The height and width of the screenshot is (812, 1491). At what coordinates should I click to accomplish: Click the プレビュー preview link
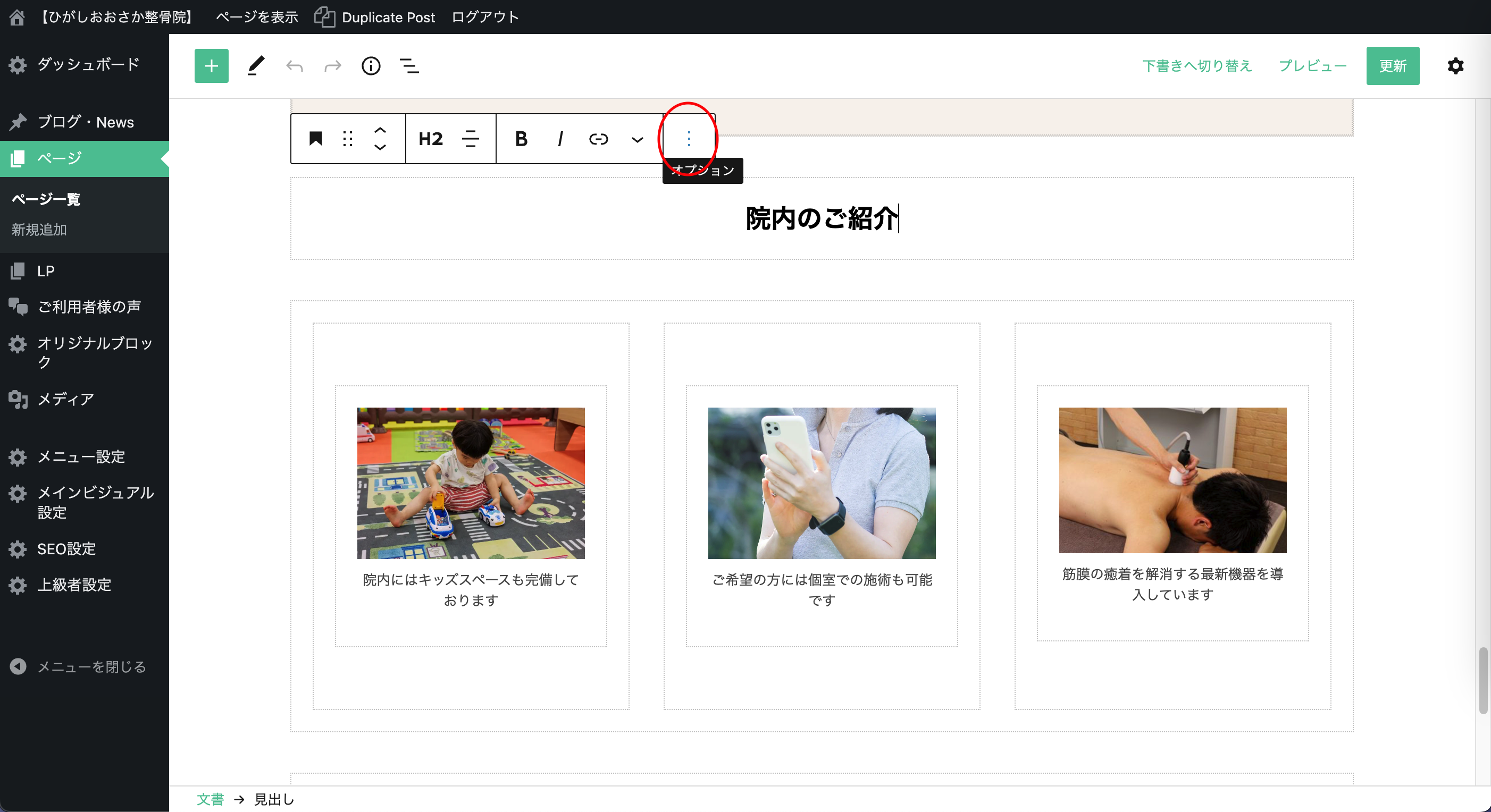(1312, 66)
